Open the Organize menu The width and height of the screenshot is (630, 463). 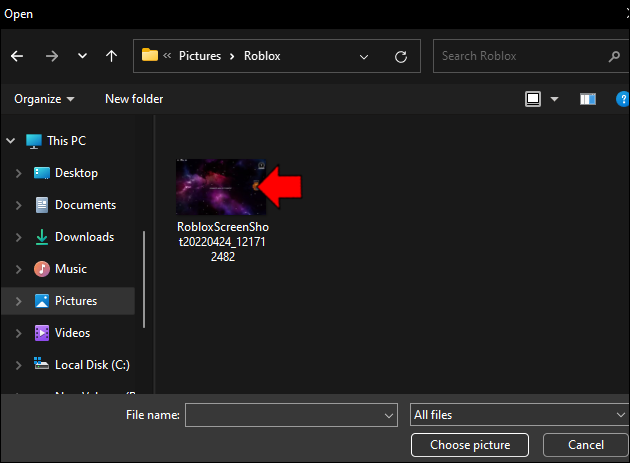click(x=44, y=99)
